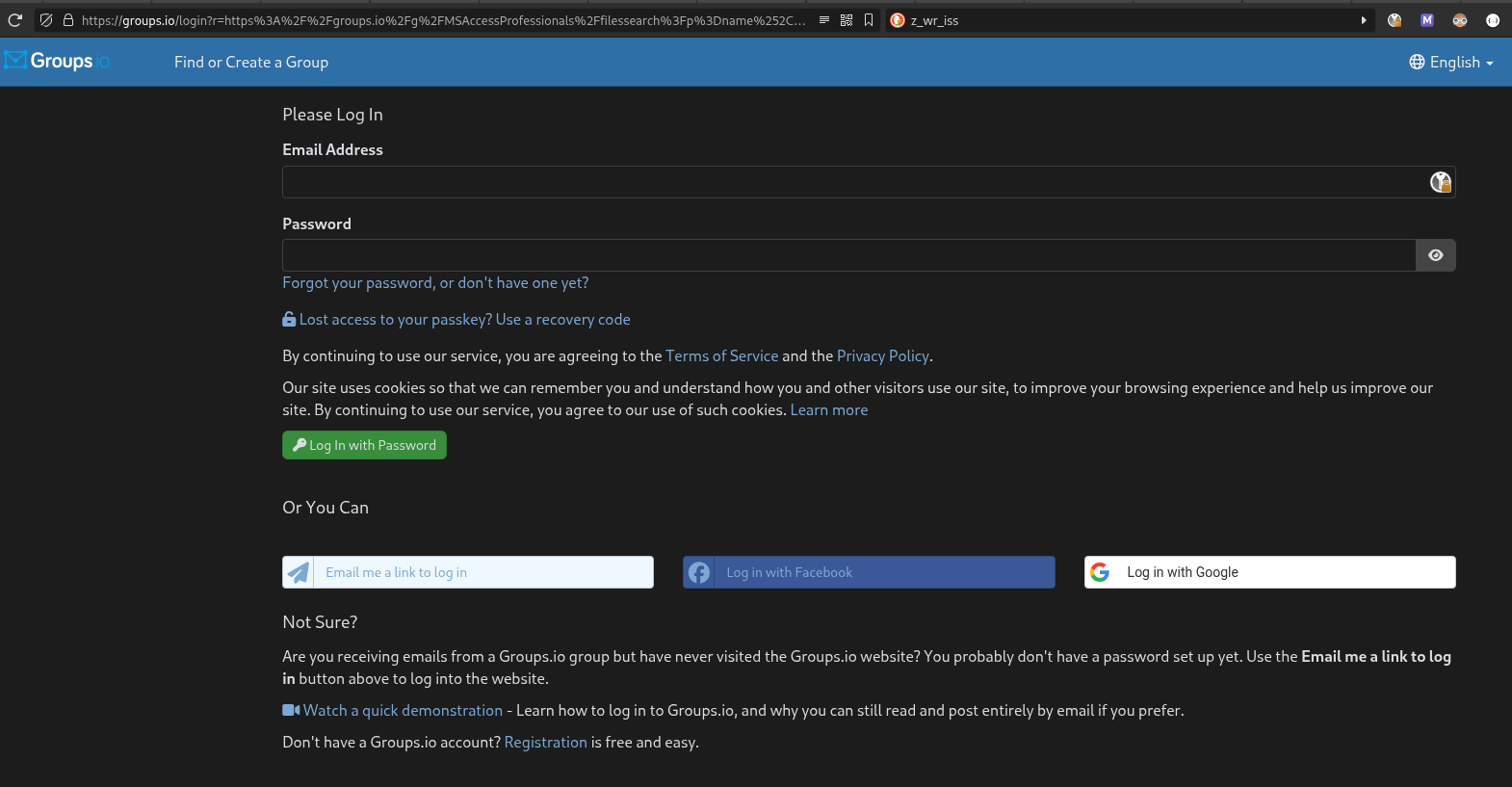Screen dimensions: 1512x787
Task: Reload the page with the refresh icon
Action: [15, 20]
